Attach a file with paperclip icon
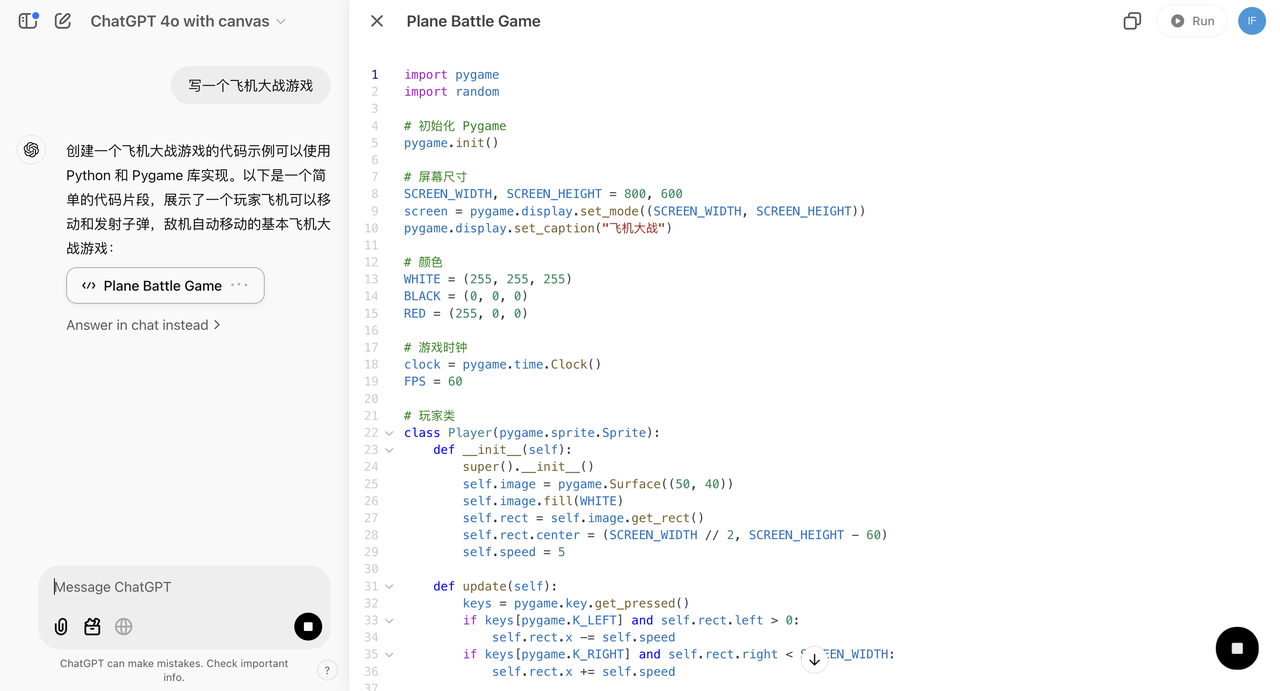 tap(61, 627)
